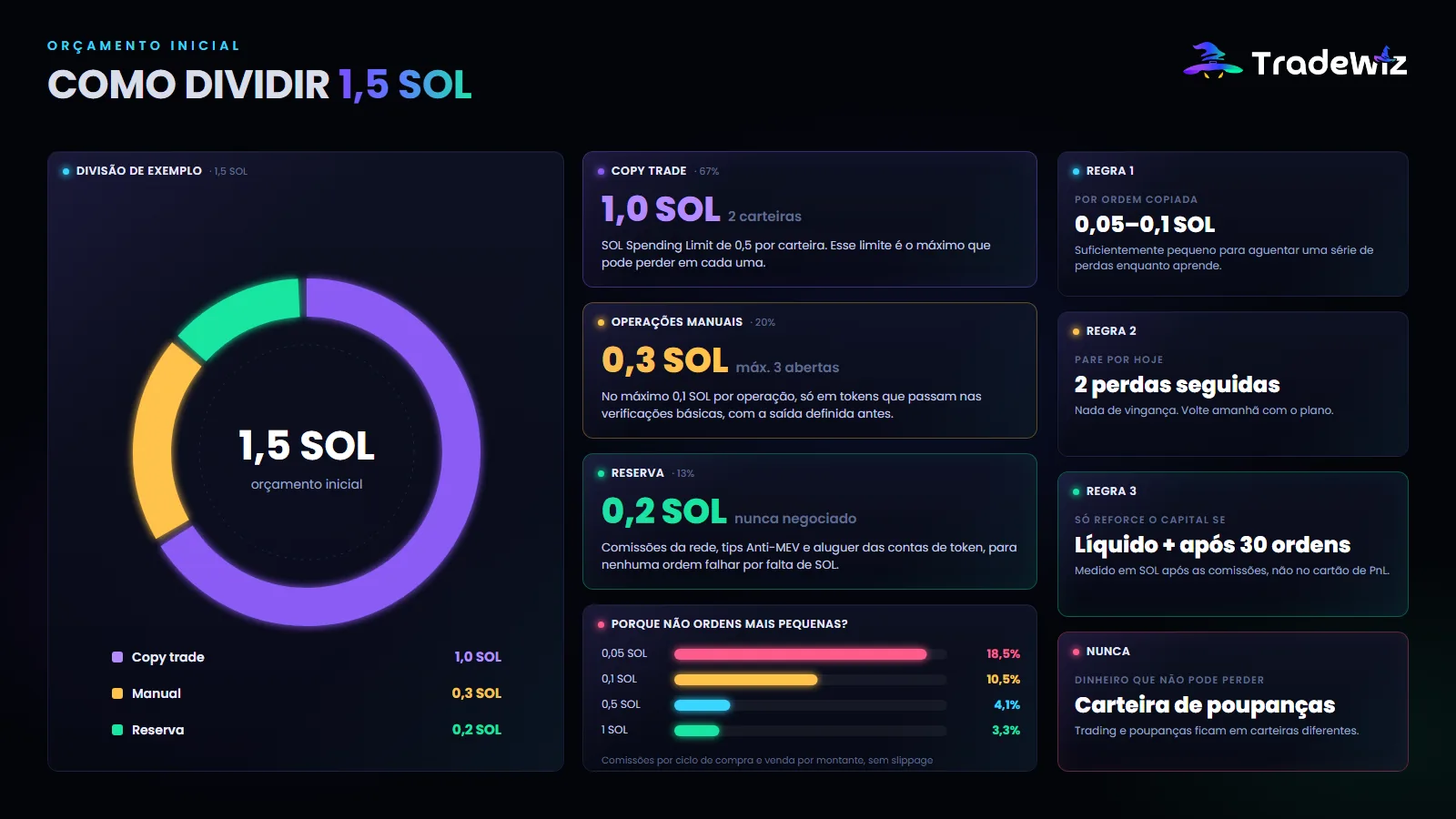
Task: Click the "18,5%" commission value
Action: coord(1003,653)
